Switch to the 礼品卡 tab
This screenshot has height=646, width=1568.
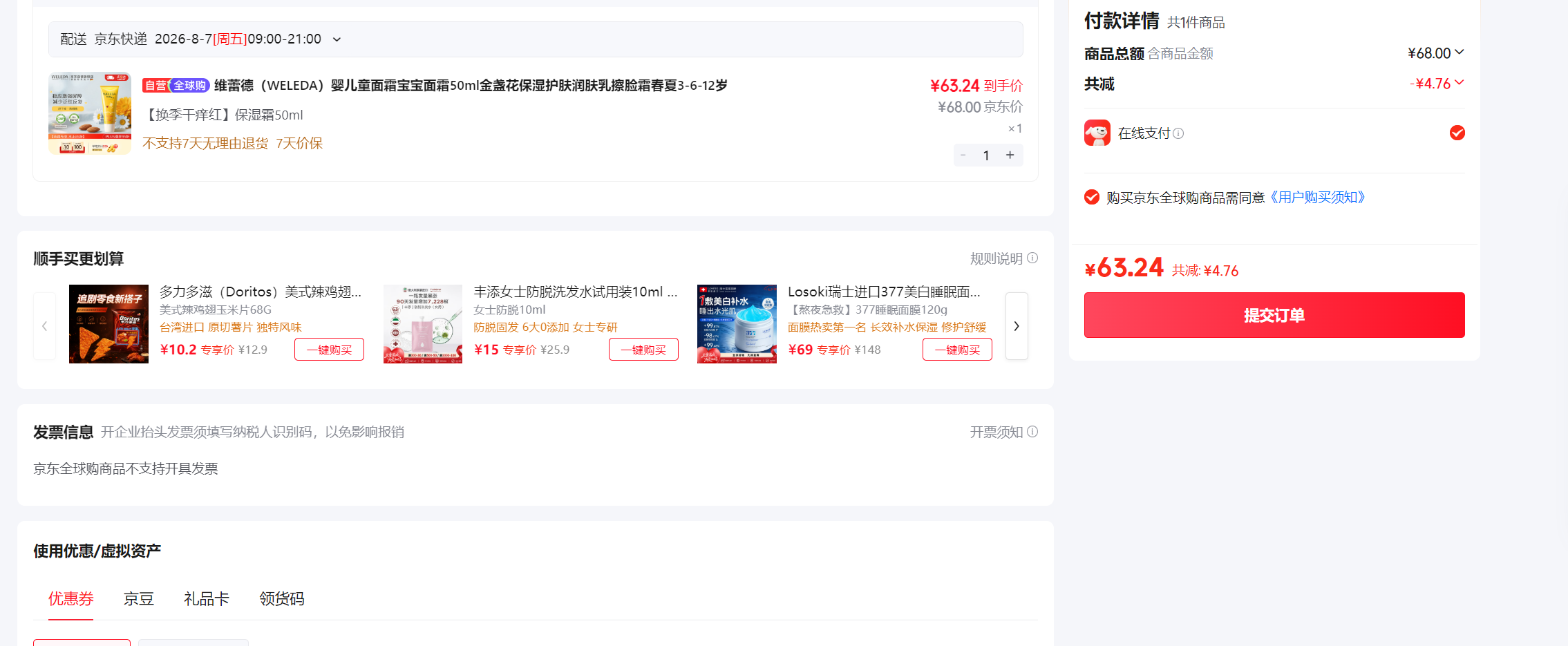pyautogui.click(x=207, y=599)
